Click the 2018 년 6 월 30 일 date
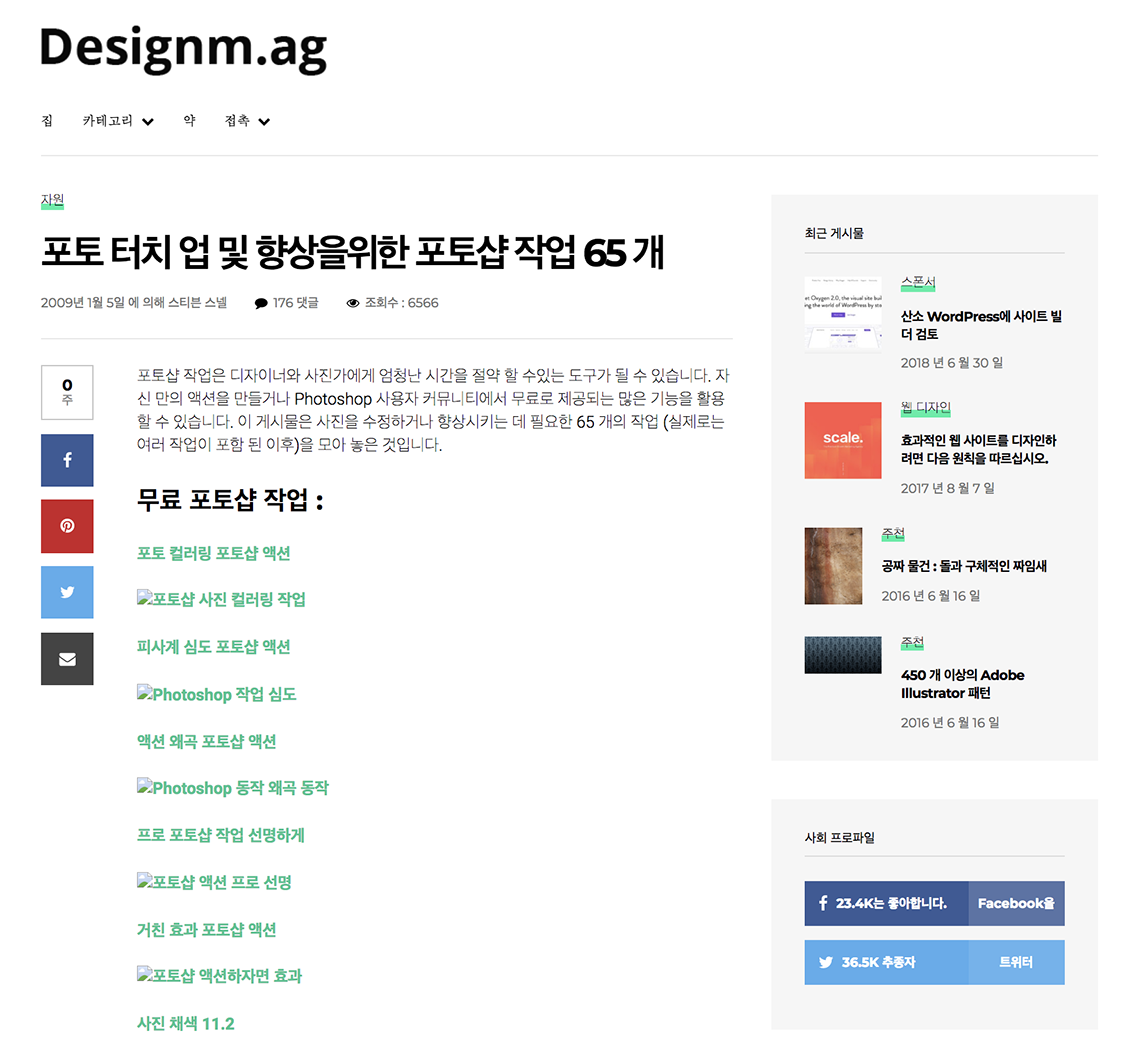 952,363
